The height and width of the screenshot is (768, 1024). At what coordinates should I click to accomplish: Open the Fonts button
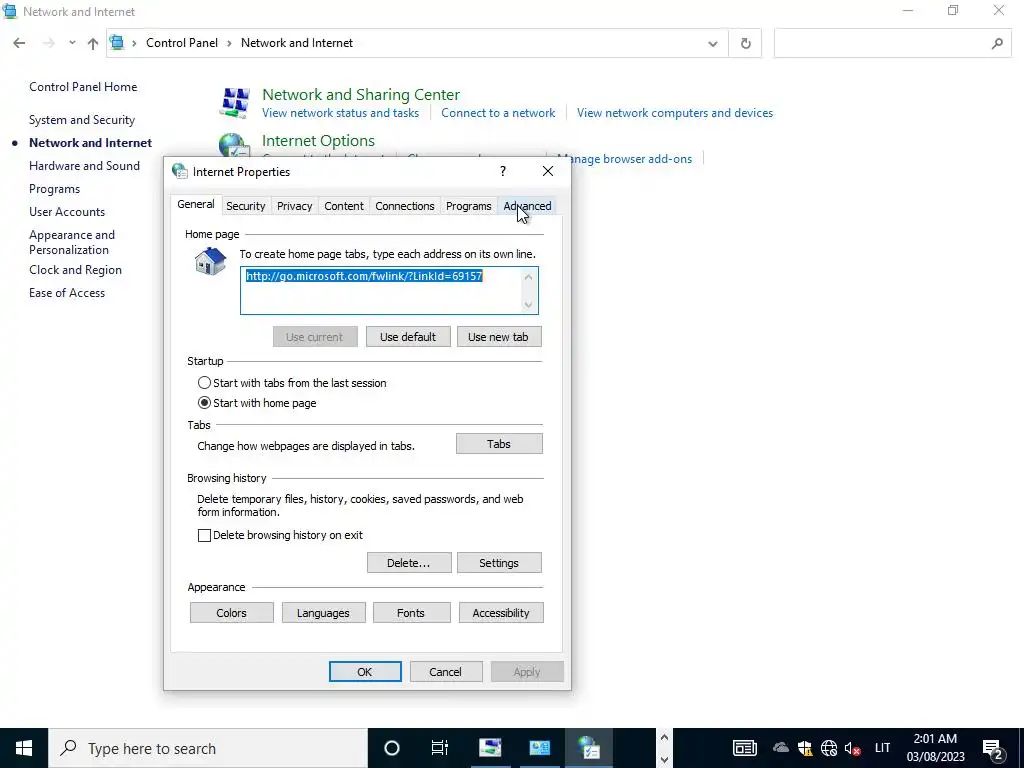pos(411,613)
